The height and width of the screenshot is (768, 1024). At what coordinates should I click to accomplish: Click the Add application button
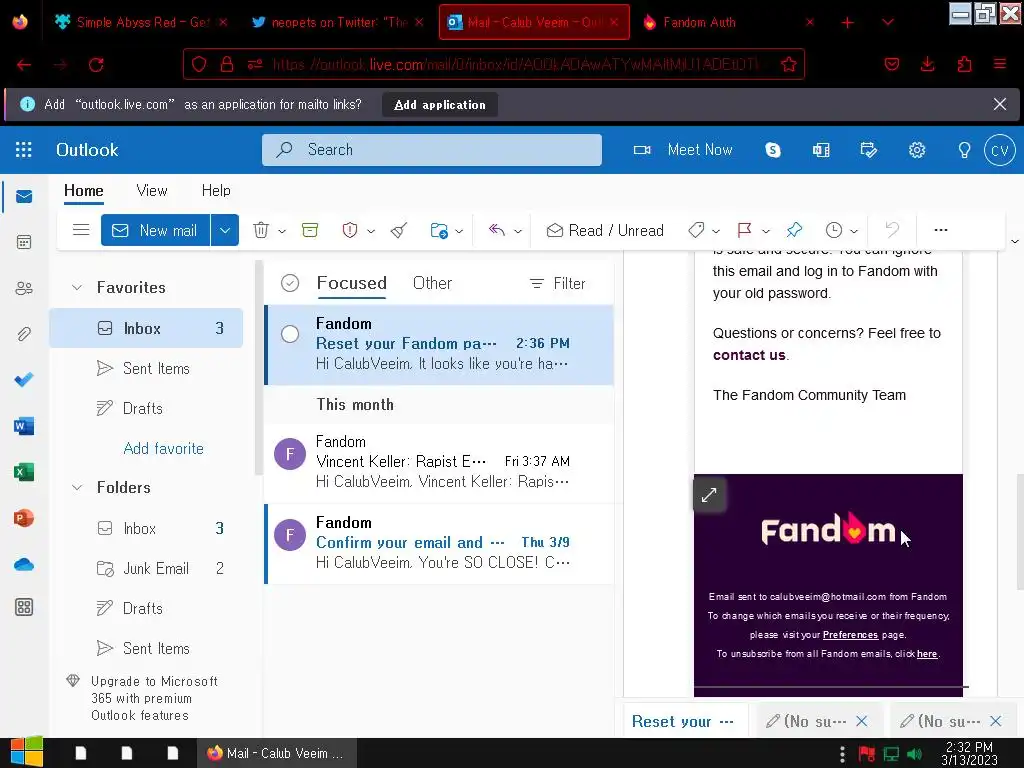click(440, 104)
